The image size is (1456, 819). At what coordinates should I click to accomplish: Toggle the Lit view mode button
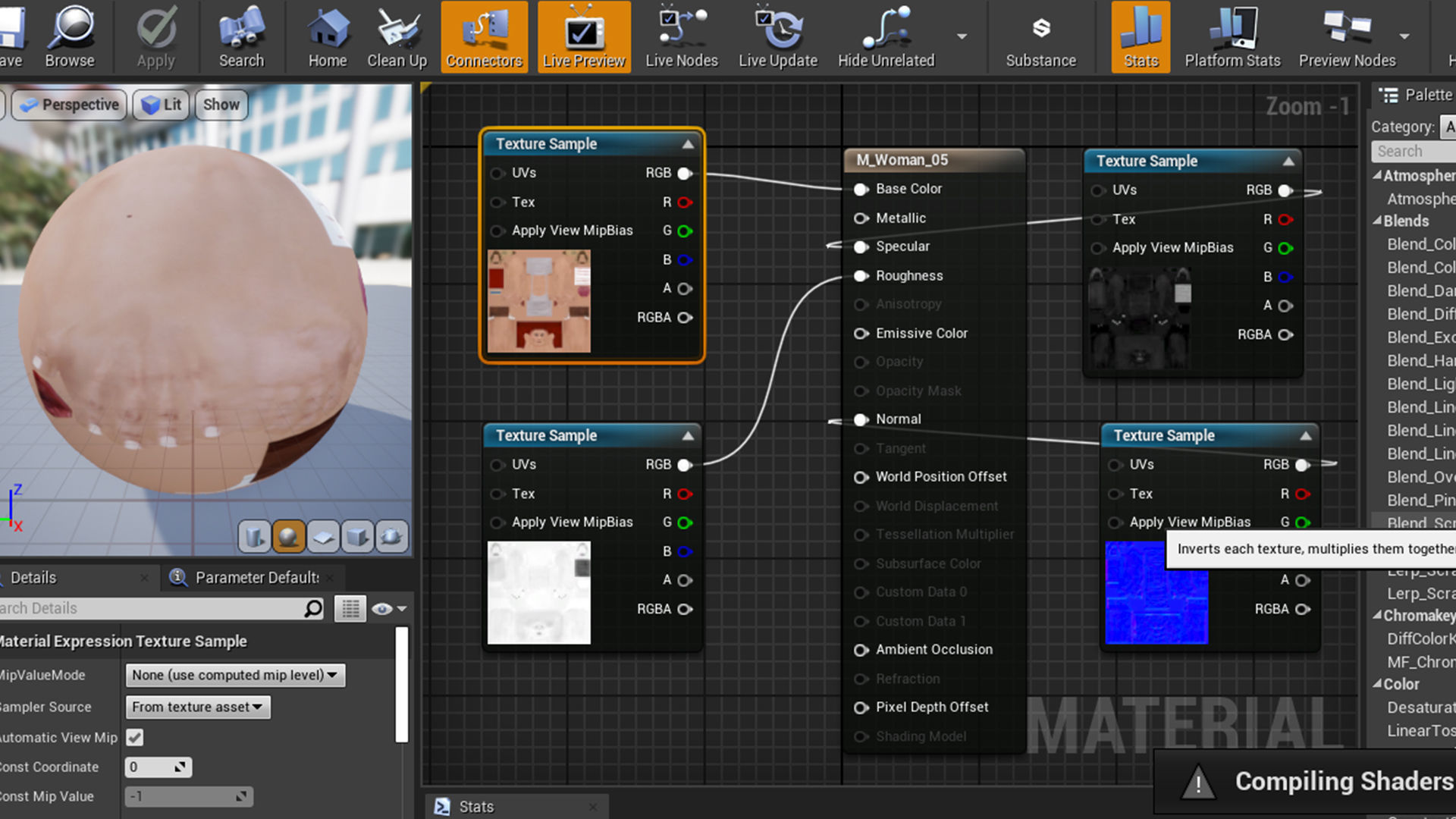(162, 105)
